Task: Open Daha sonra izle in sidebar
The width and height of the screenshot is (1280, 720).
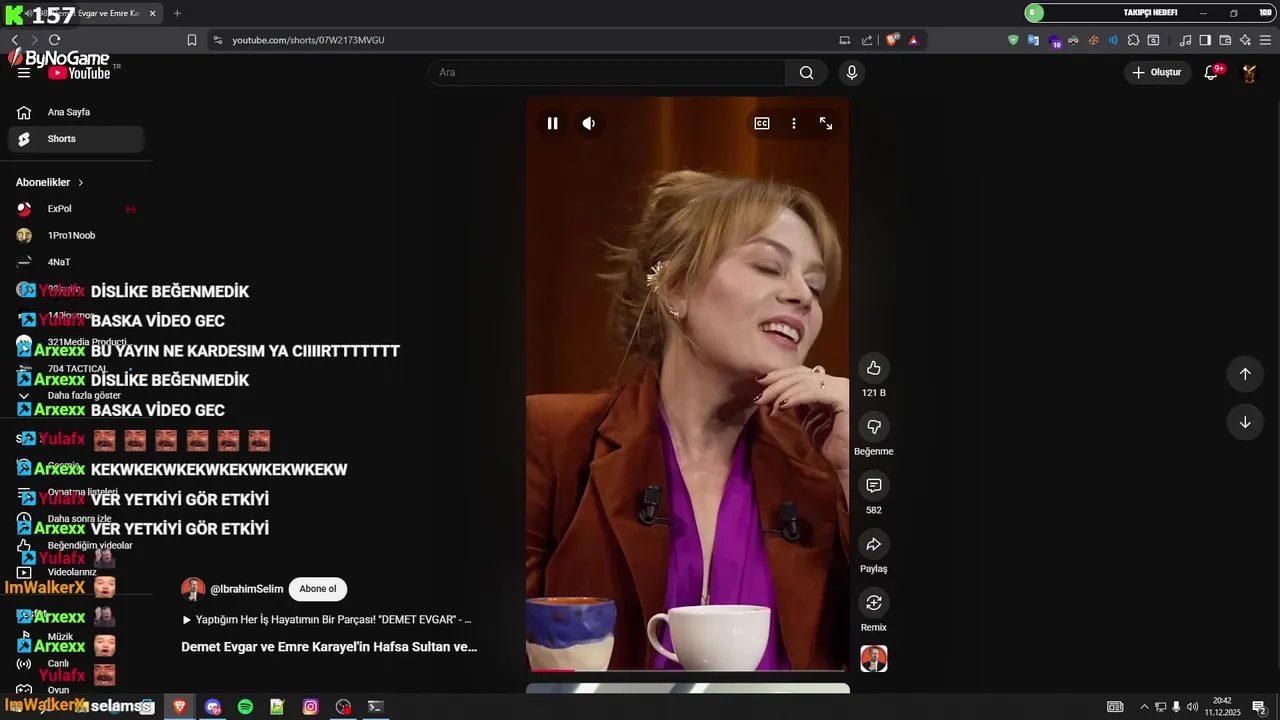Action: click(76, 519)
